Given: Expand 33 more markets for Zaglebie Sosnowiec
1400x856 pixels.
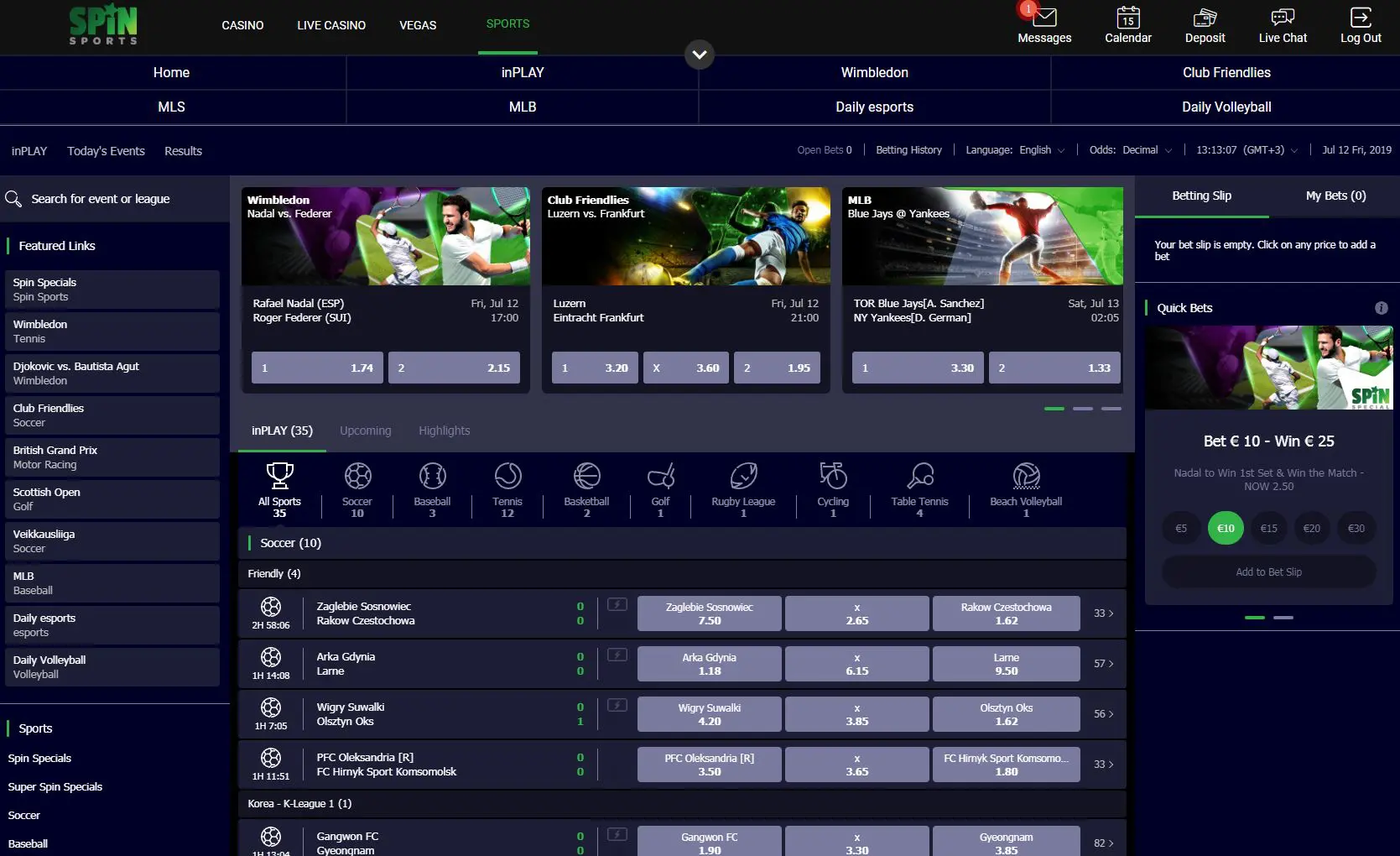Looking at the screenshot, I should pos(1103,613).
